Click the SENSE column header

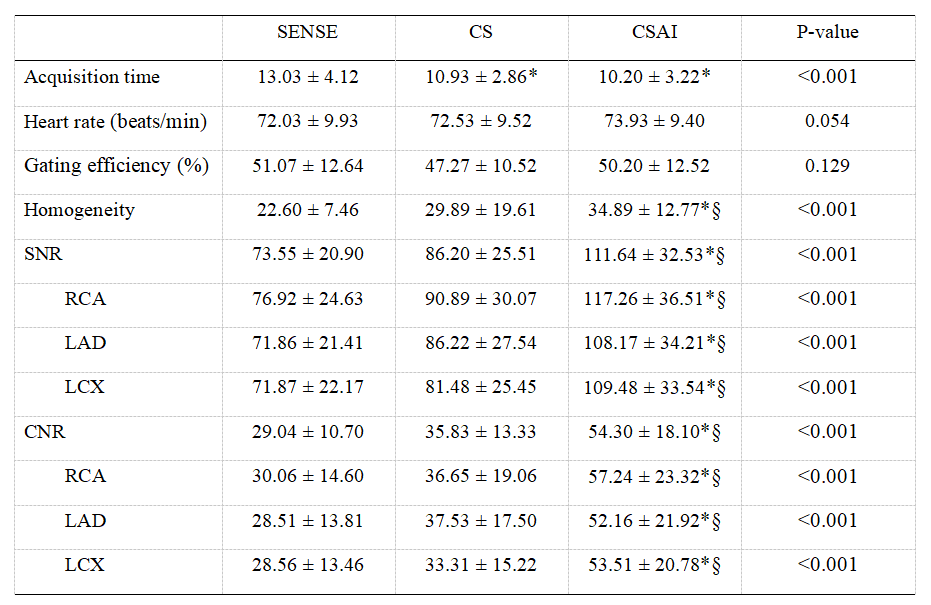tap(307, 32)
